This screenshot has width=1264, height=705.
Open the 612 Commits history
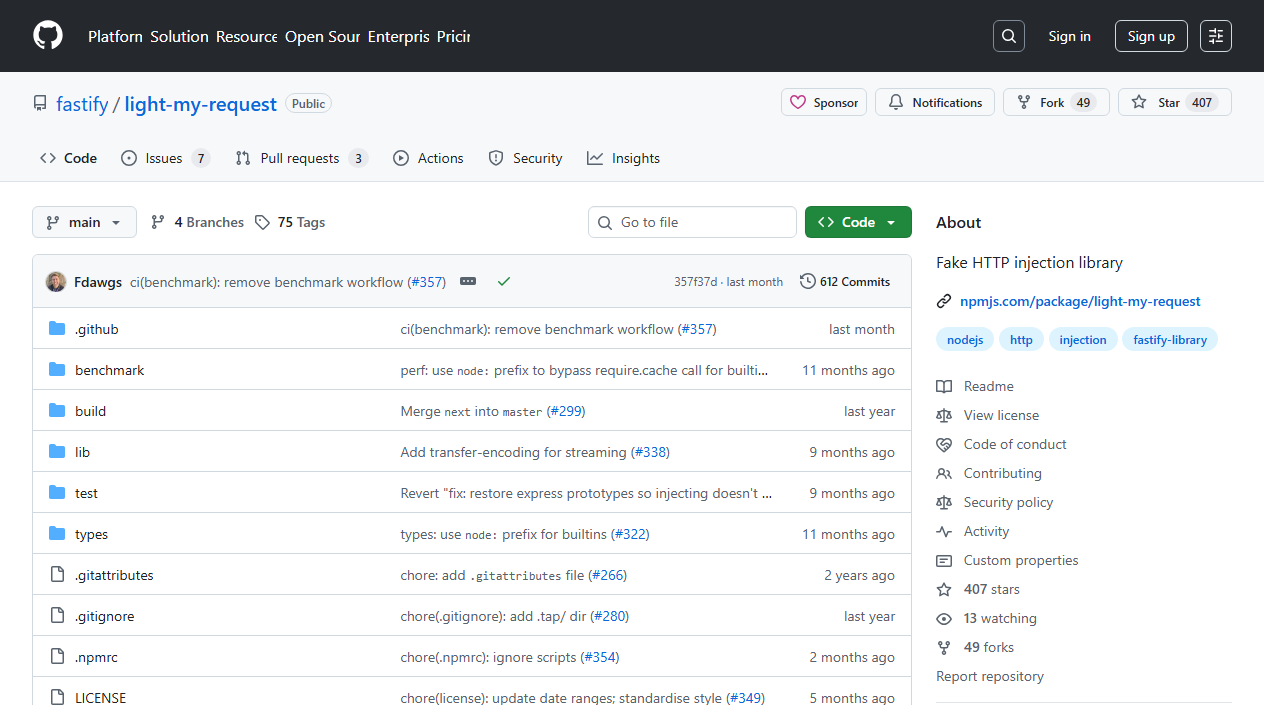point(845,282)
